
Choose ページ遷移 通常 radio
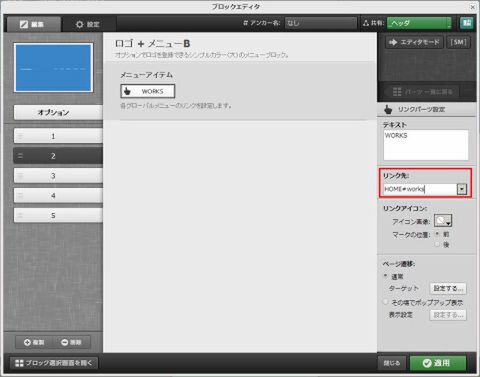[x=386, y=276]
